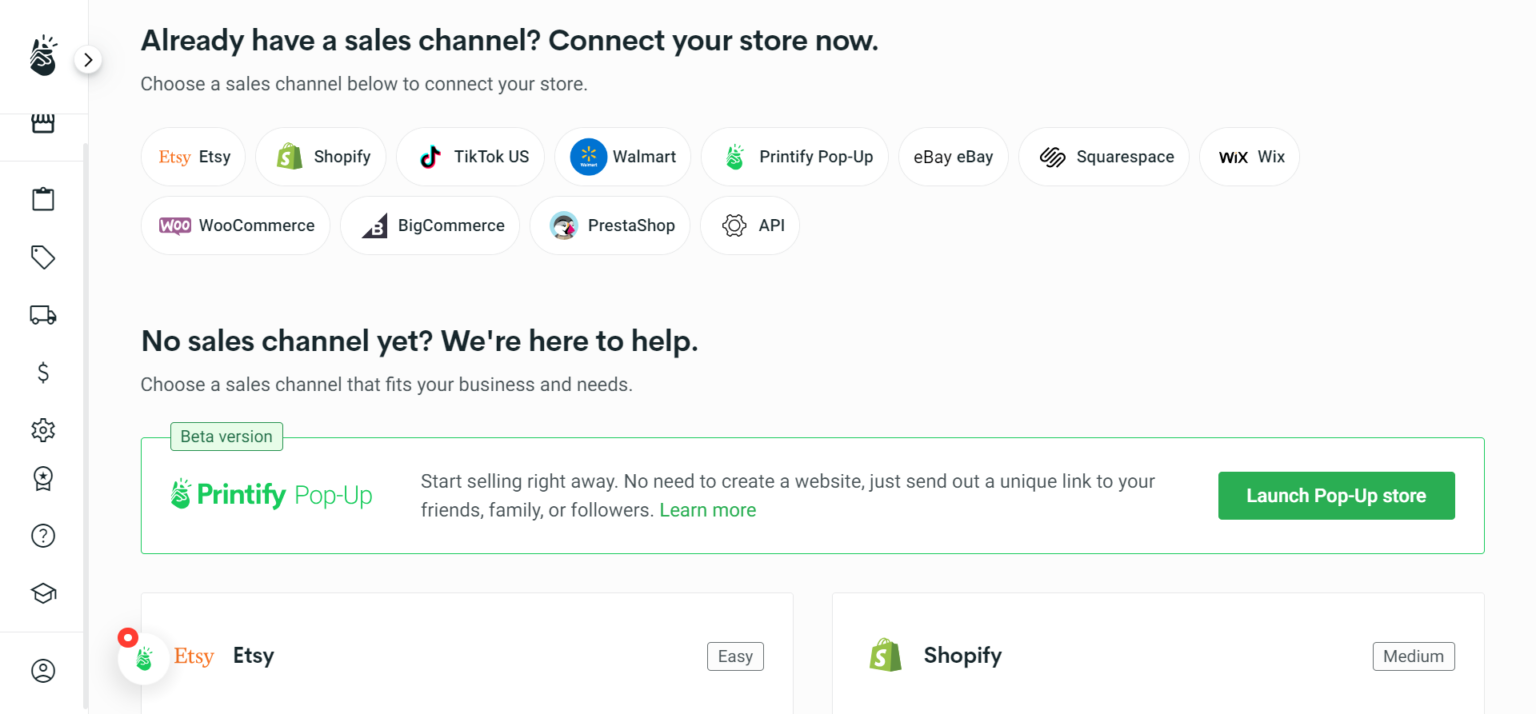Click the Printify logo at the top
Viewport: 1536px width, 714px height.
(43, 55)
